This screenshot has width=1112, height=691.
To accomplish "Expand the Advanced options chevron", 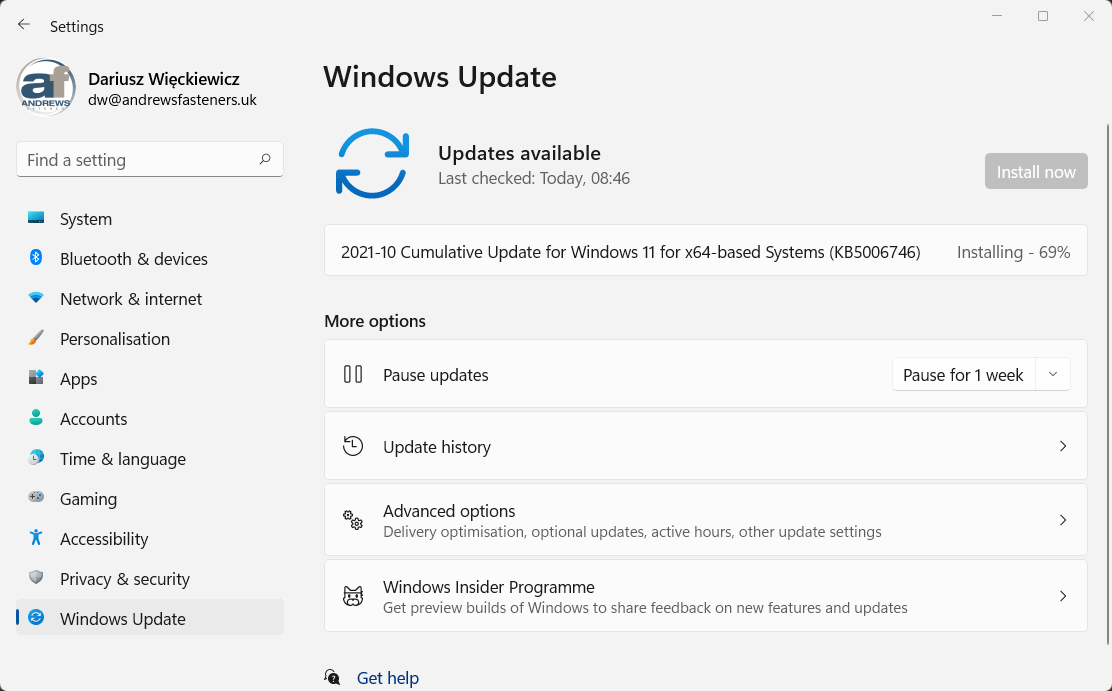I will point(1062,520).
